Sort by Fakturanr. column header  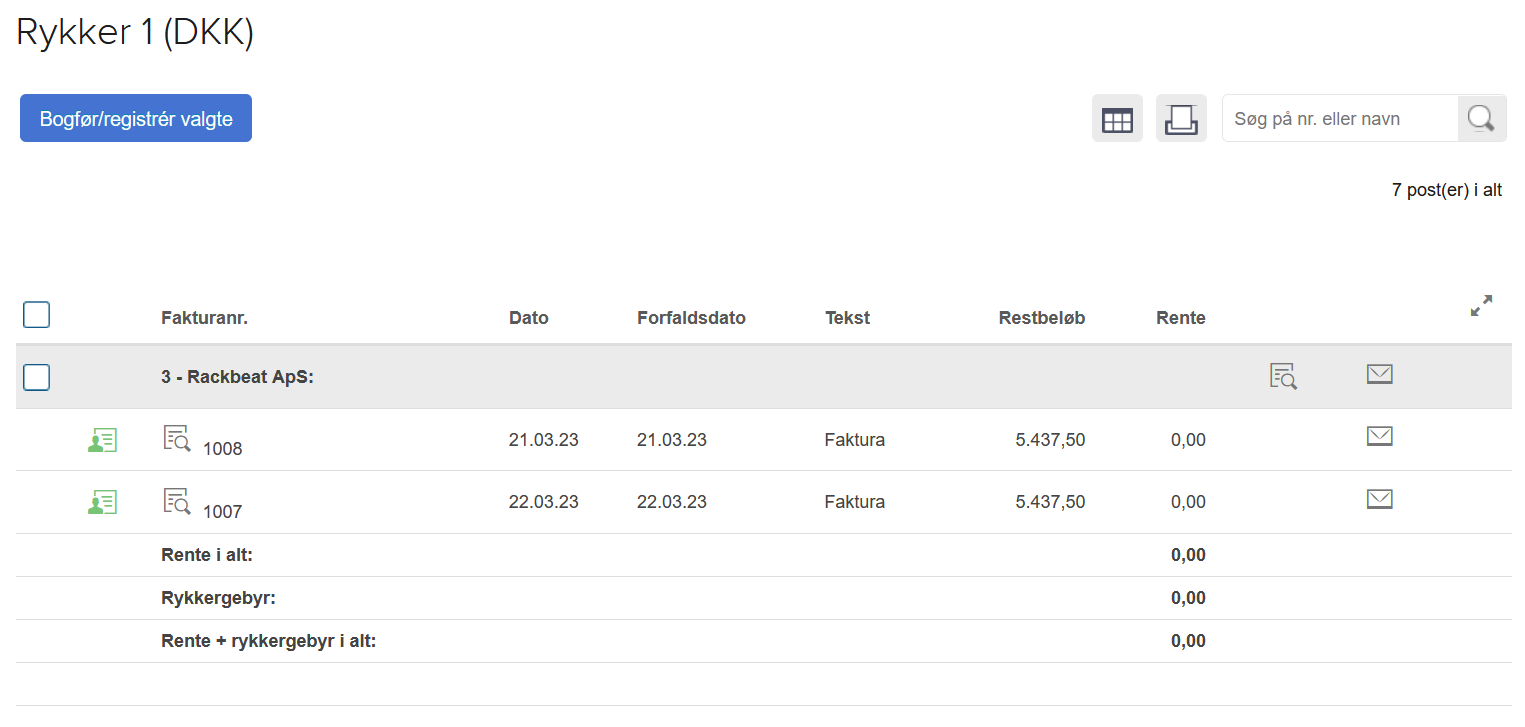(204, 318)
